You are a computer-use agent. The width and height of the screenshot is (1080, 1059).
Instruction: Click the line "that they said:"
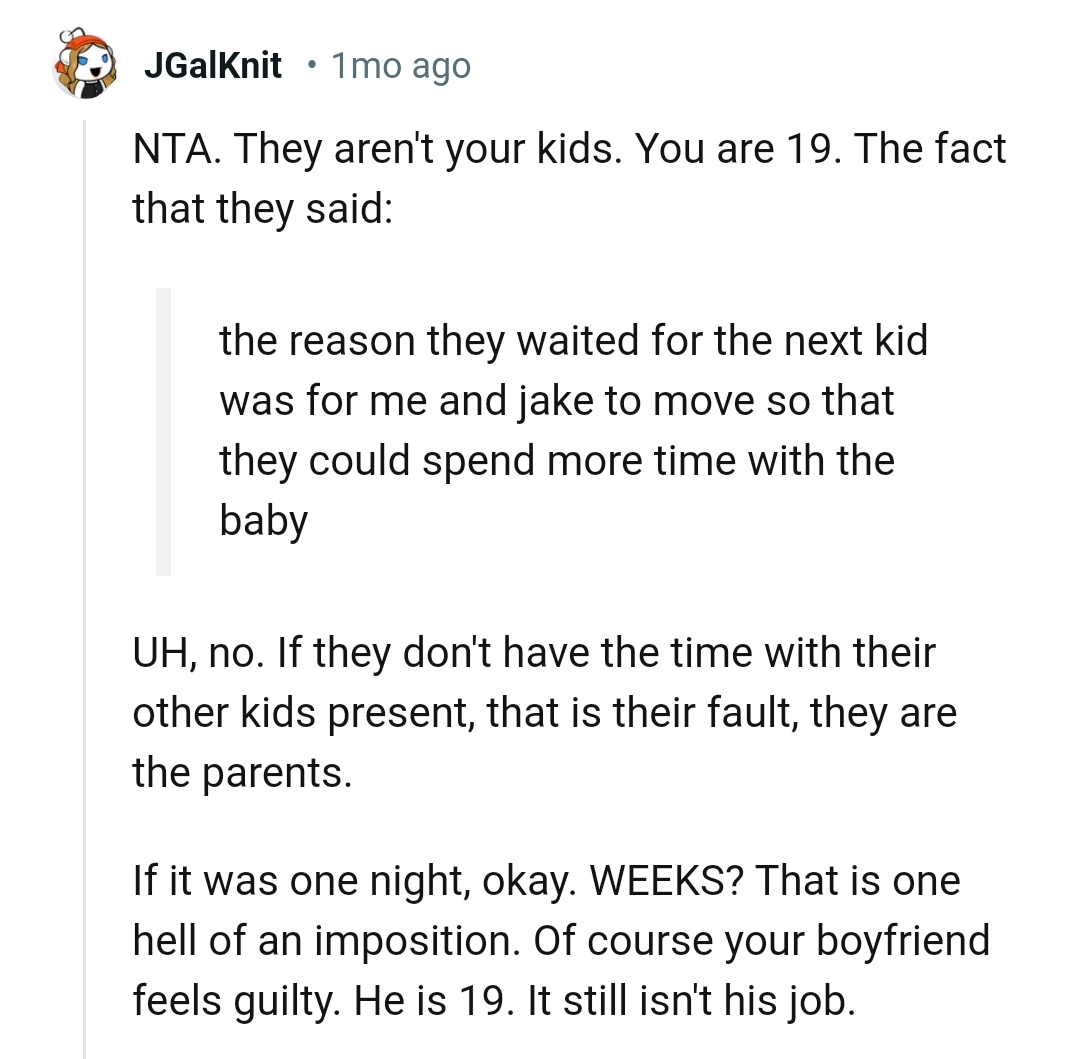click(260, 211)
